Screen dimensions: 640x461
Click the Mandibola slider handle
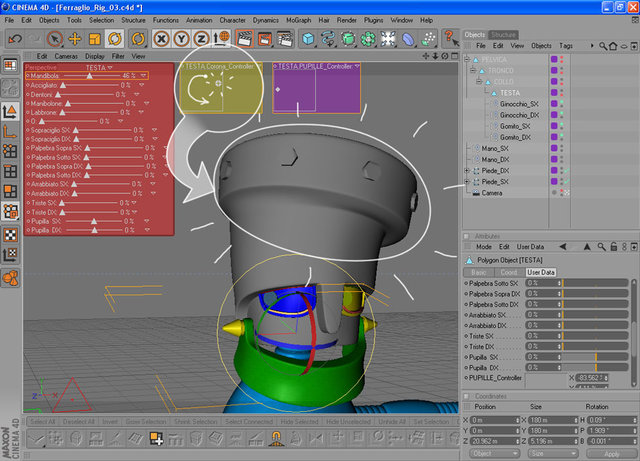[x=89, y=76]
